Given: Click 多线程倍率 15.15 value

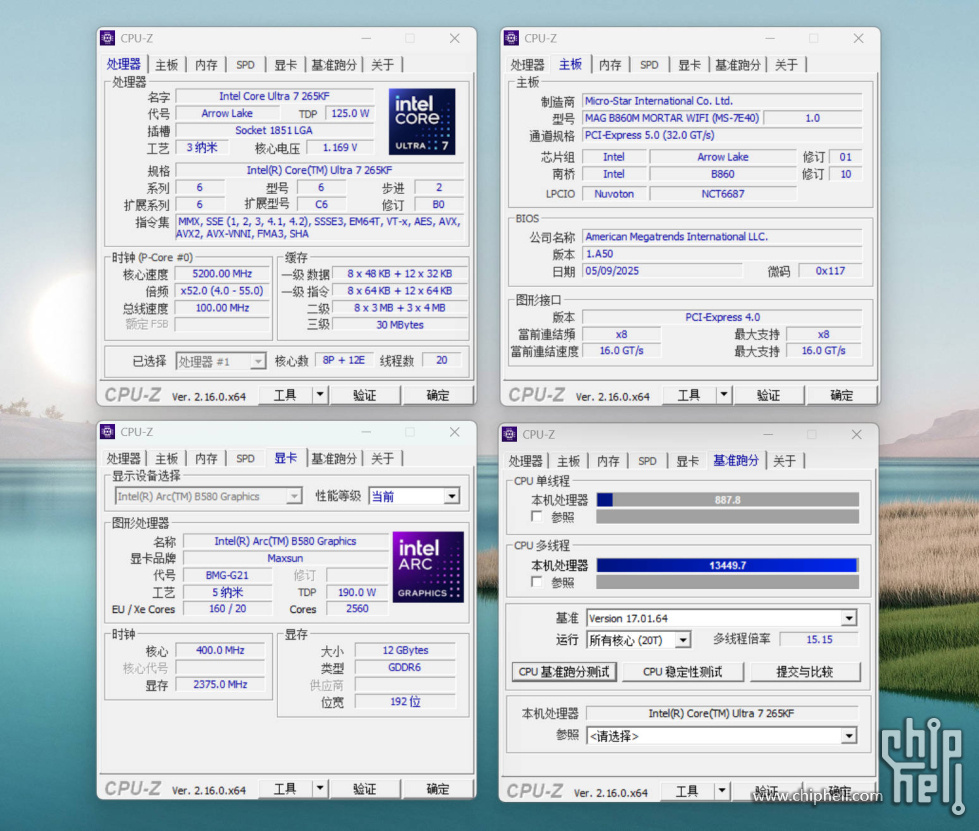Looking at the screenshot, I should (x=819, y=639).
